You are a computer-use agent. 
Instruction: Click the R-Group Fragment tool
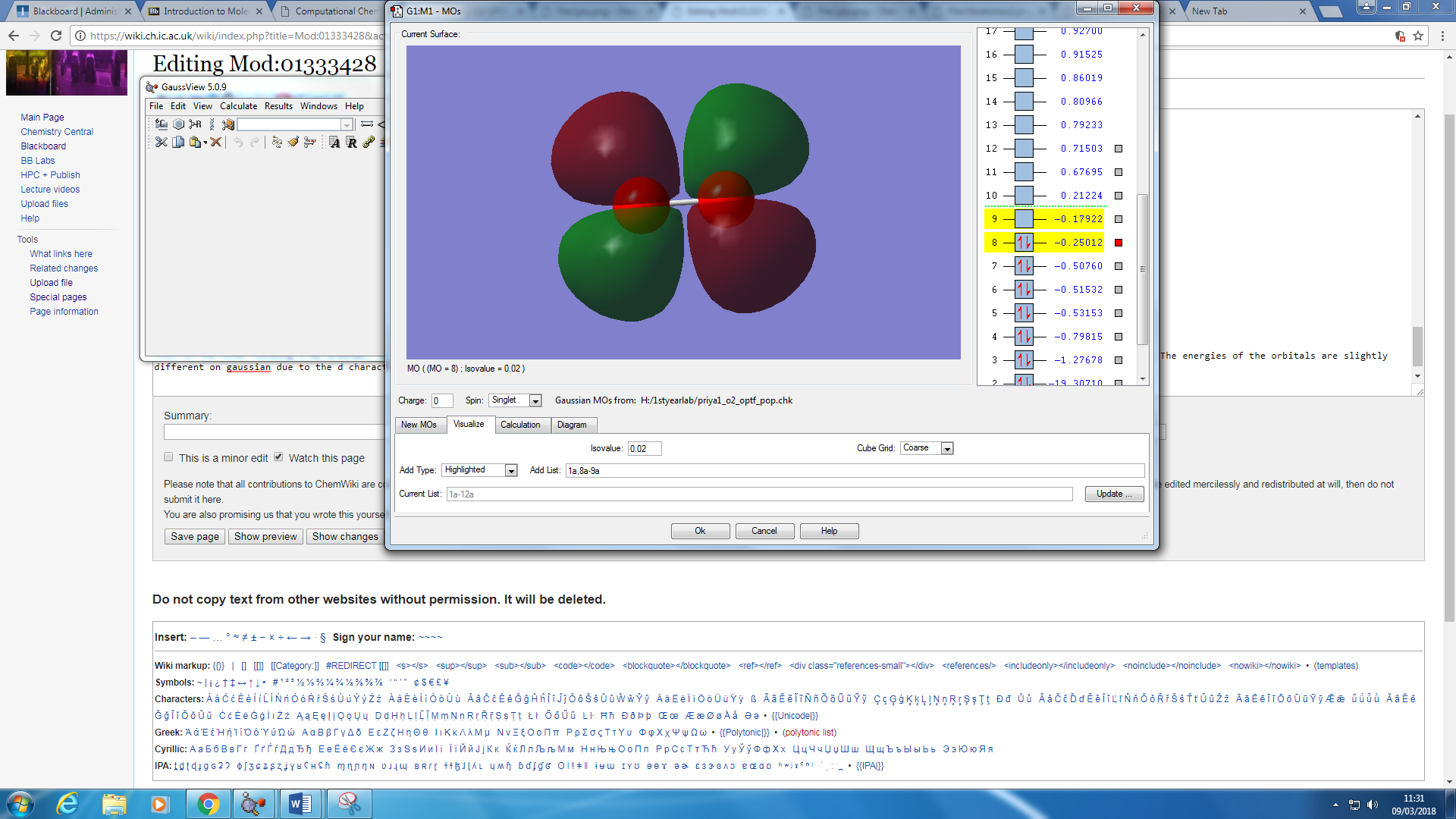(196, 124)
